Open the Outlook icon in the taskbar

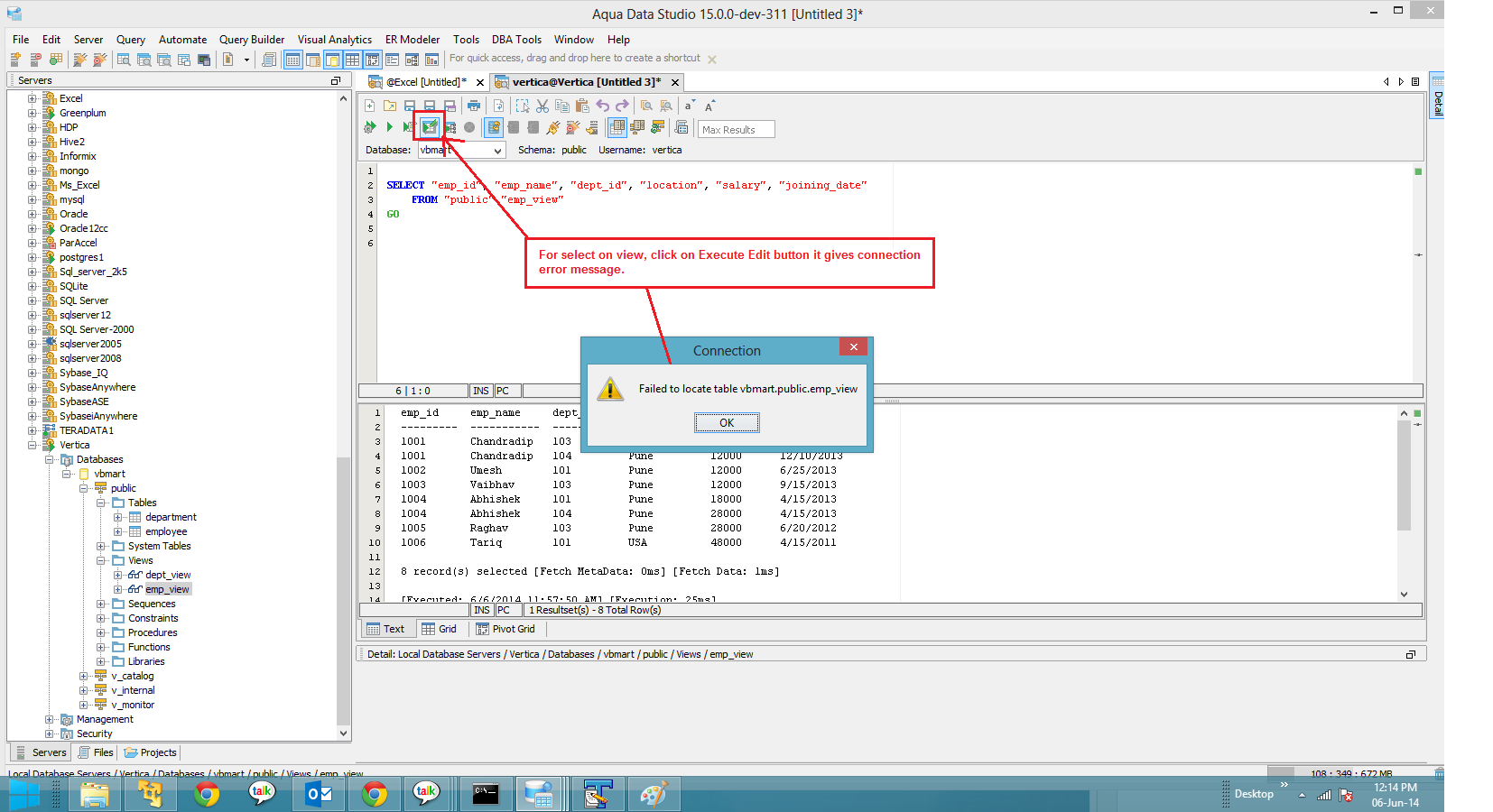(319, 794)
